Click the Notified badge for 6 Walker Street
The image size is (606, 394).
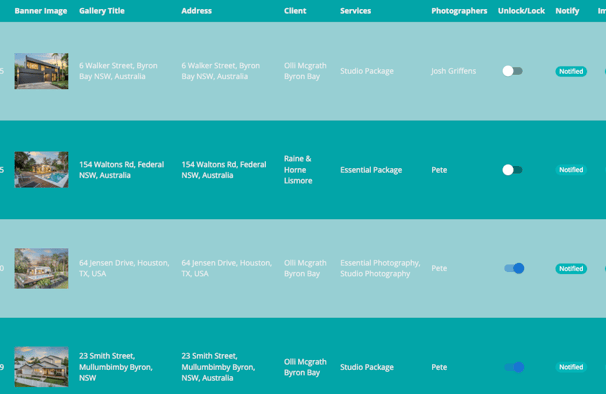point(571,71)
